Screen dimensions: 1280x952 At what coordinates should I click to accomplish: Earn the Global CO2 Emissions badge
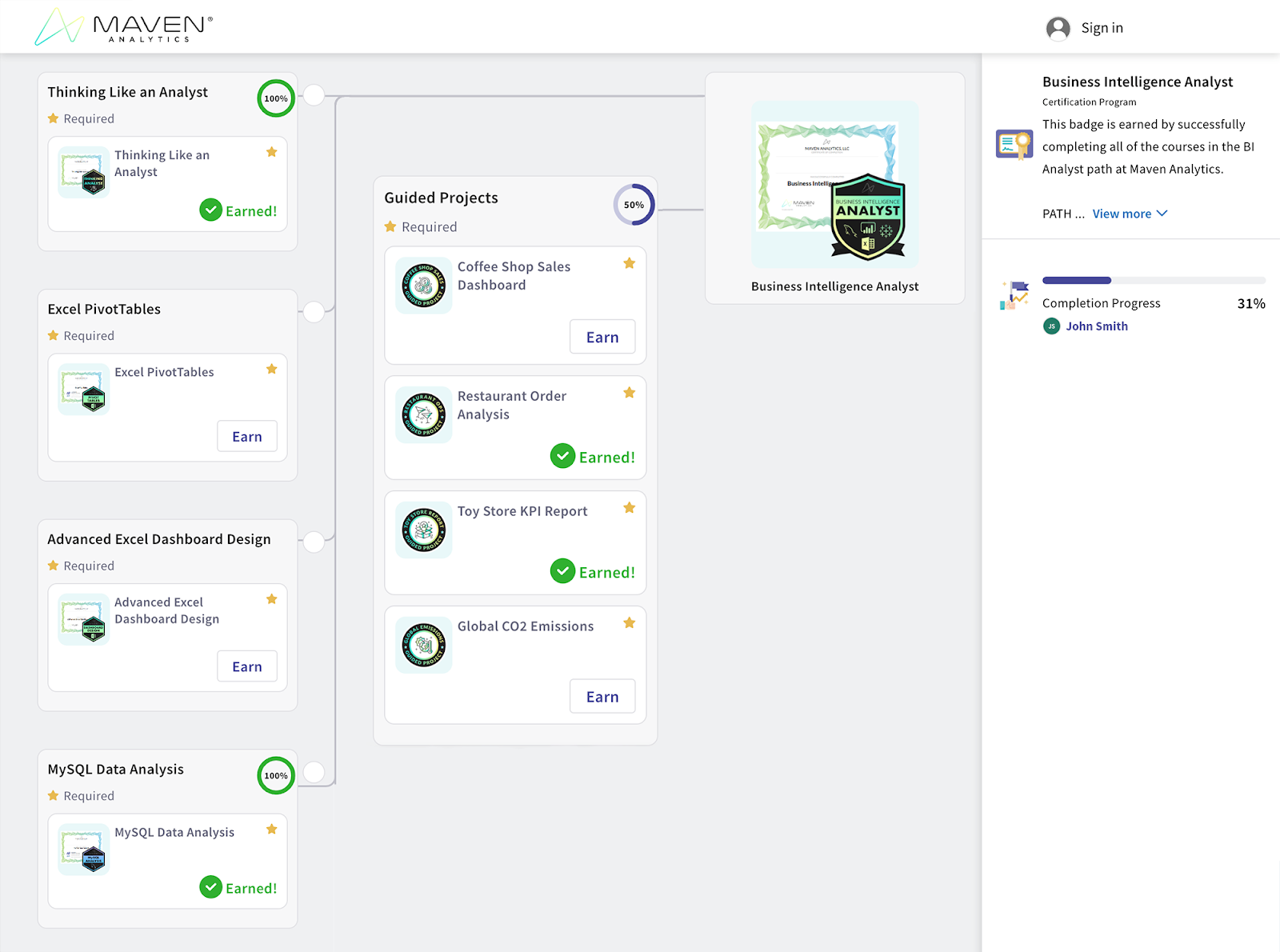[x=602, y=697]
